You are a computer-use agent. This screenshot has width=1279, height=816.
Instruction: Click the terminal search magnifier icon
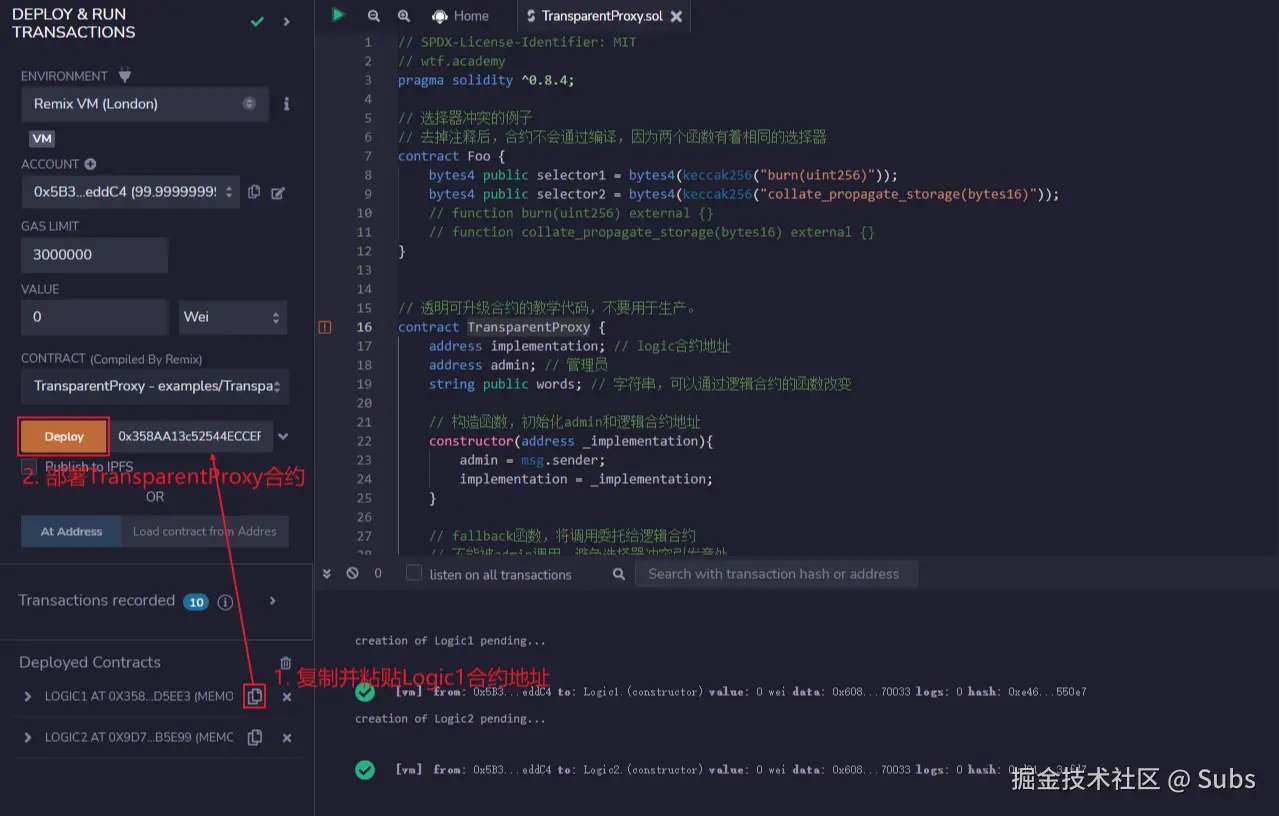(x=619, y=574)
